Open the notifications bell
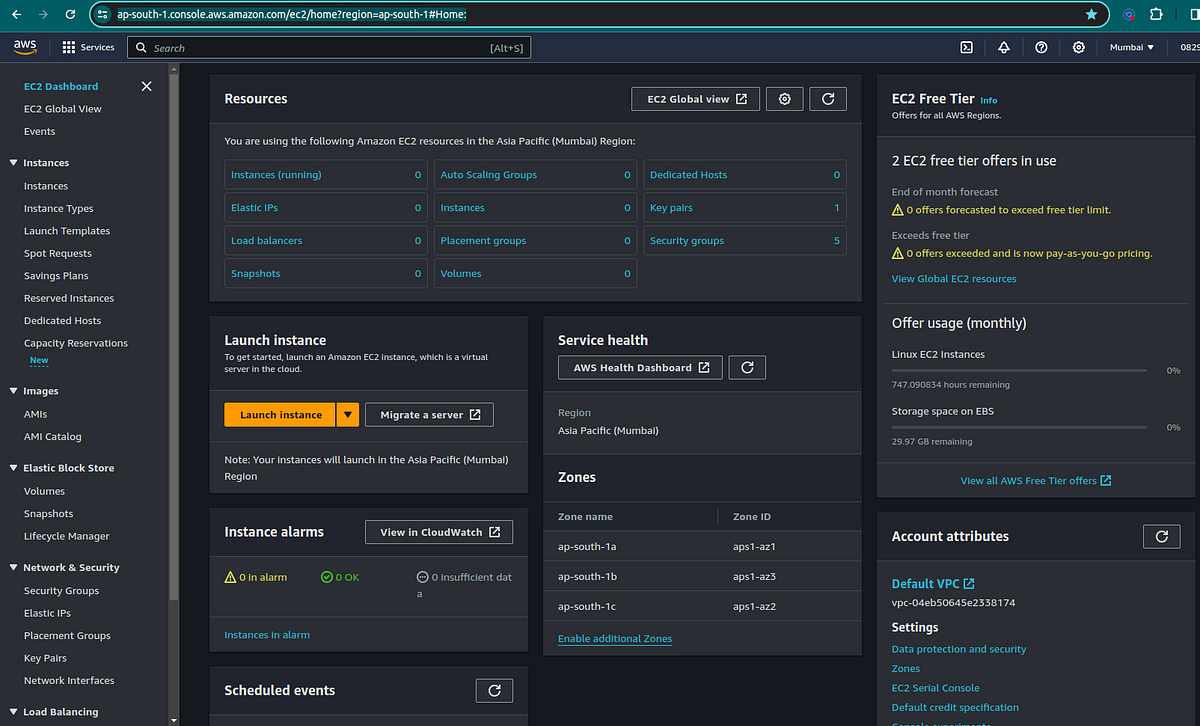1200x726 pixels. click(1004, 47)
